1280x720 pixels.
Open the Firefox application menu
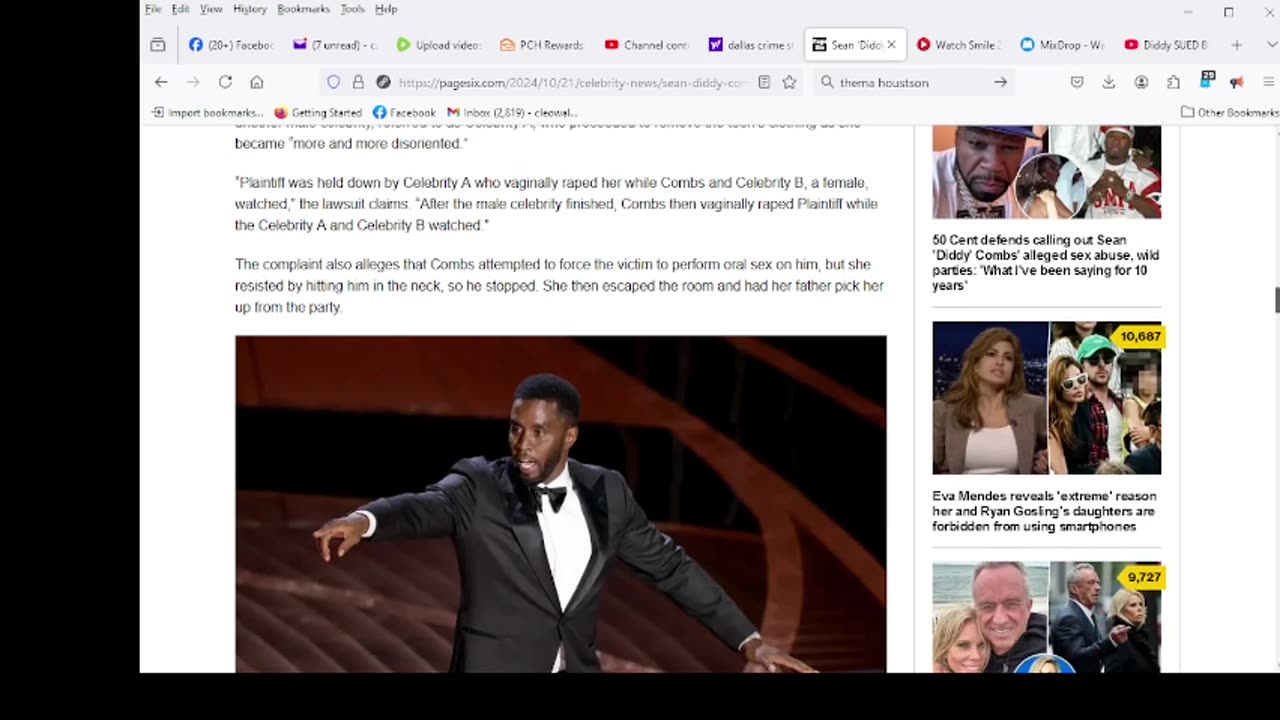click(x=1269, y=82)
